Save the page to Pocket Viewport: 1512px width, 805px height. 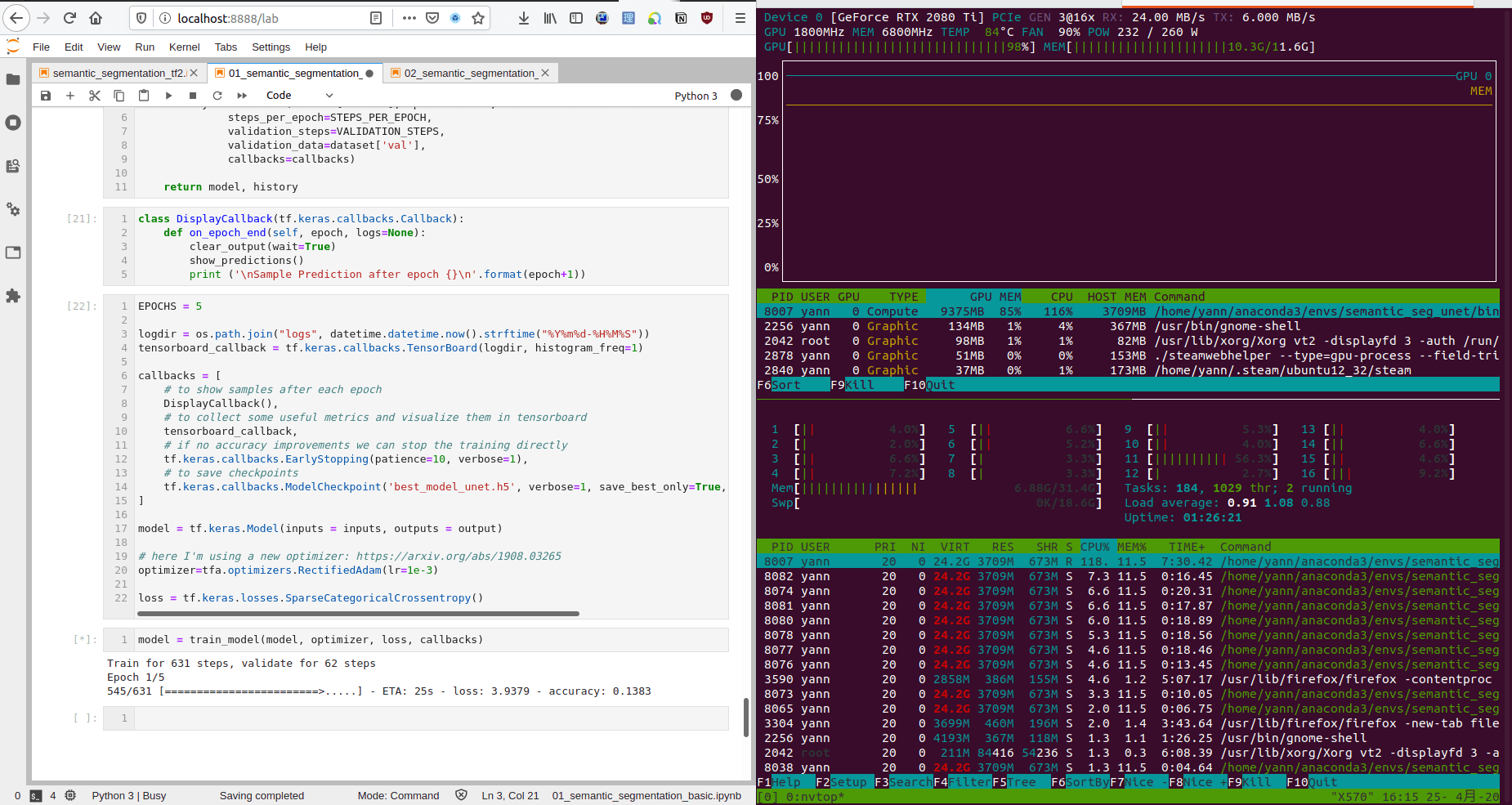pos(432,18)
